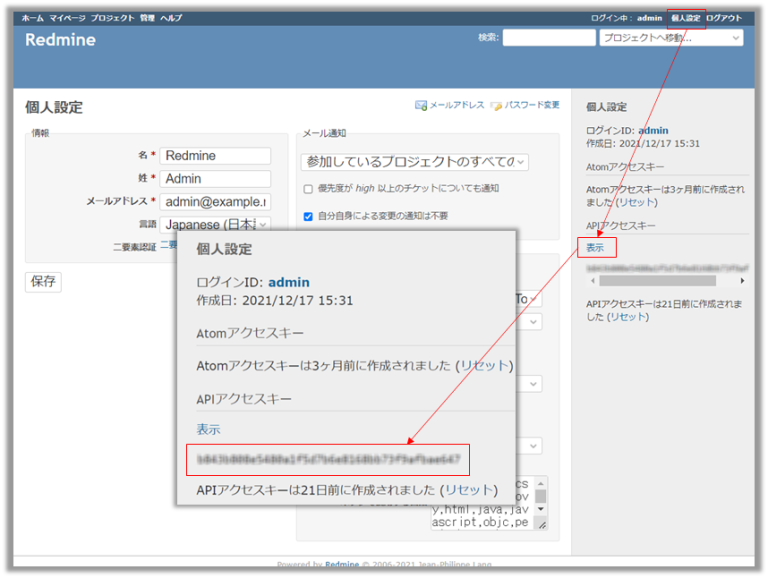Expand the mail notification option dropdown
The width and height of the screenshot is (768, 578).
point(415,161)
